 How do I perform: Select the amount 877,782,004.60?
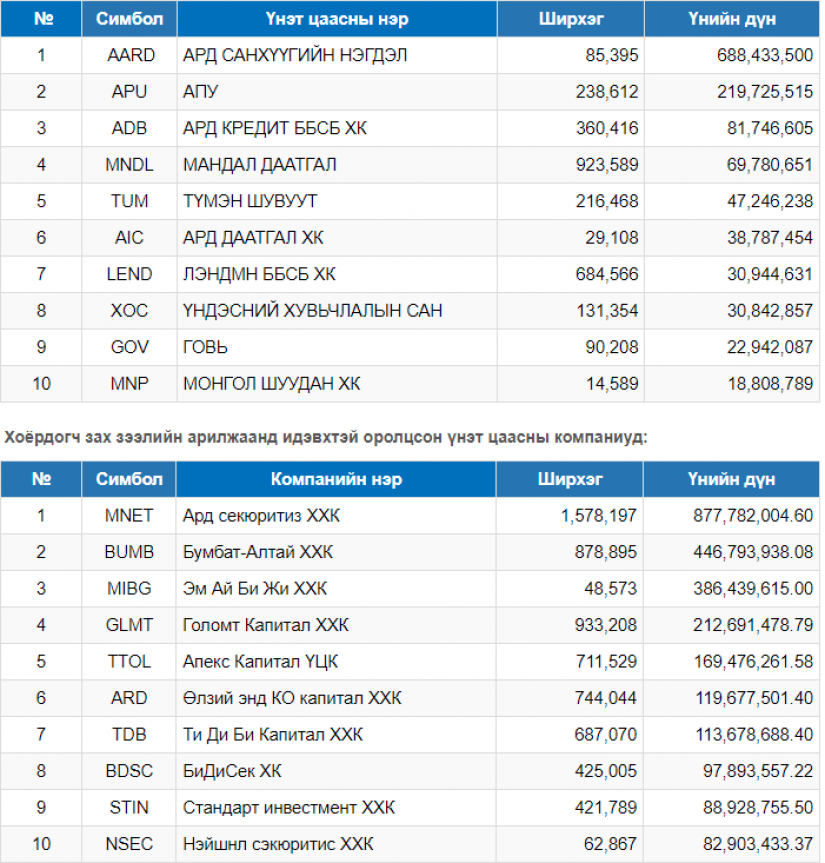click(x=752, y=515)
